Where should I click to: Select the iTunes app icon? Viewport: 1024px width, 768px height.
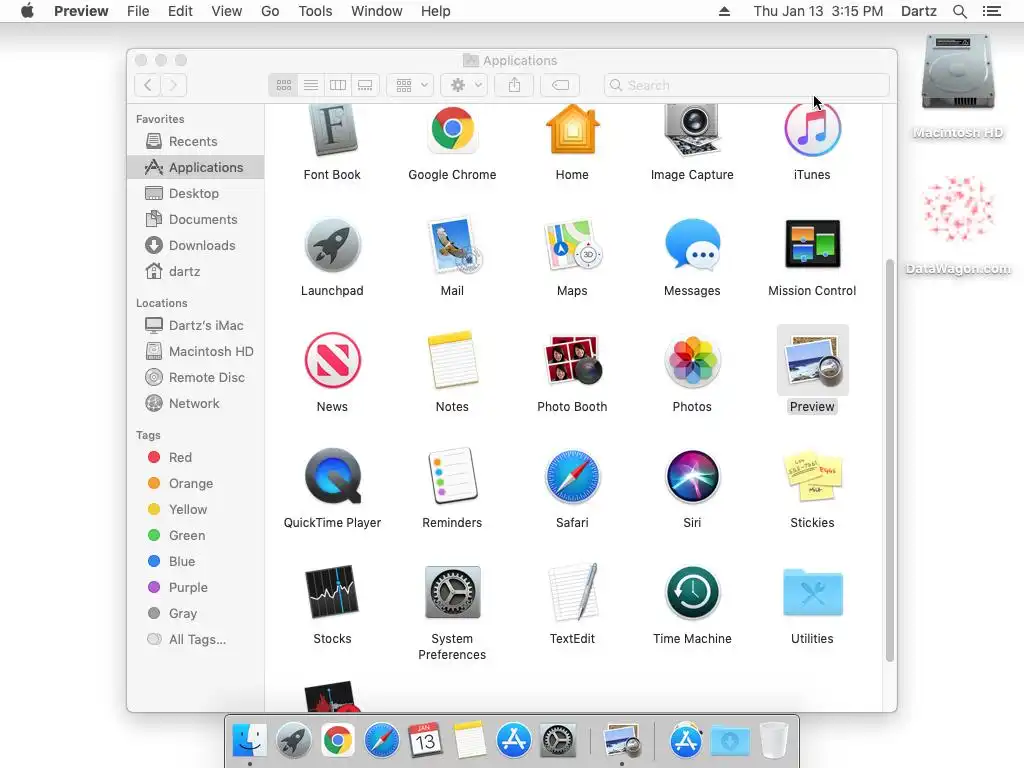[812, 129]
